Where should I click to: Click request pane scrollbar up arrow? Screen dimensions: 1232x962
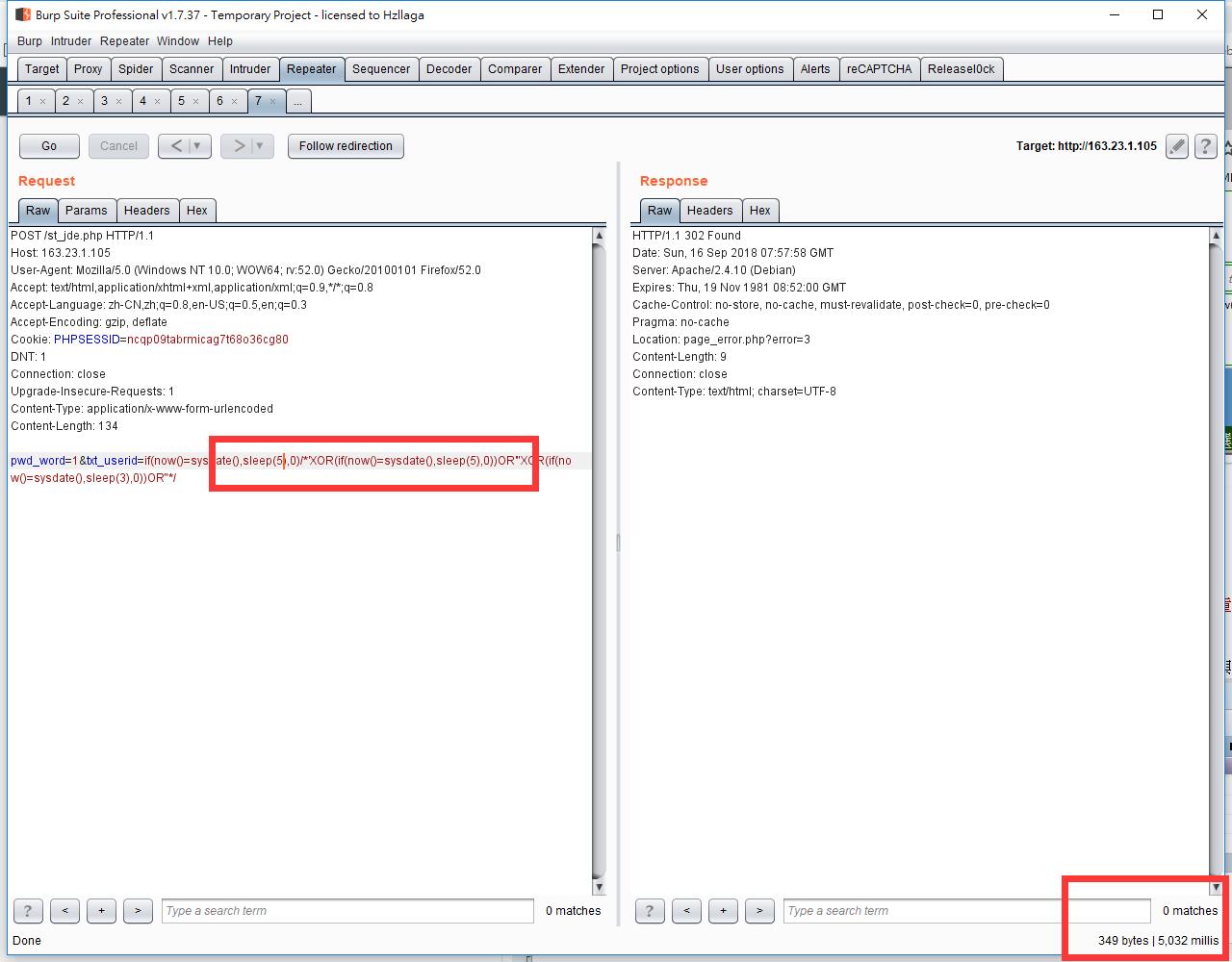coord(600,236)
